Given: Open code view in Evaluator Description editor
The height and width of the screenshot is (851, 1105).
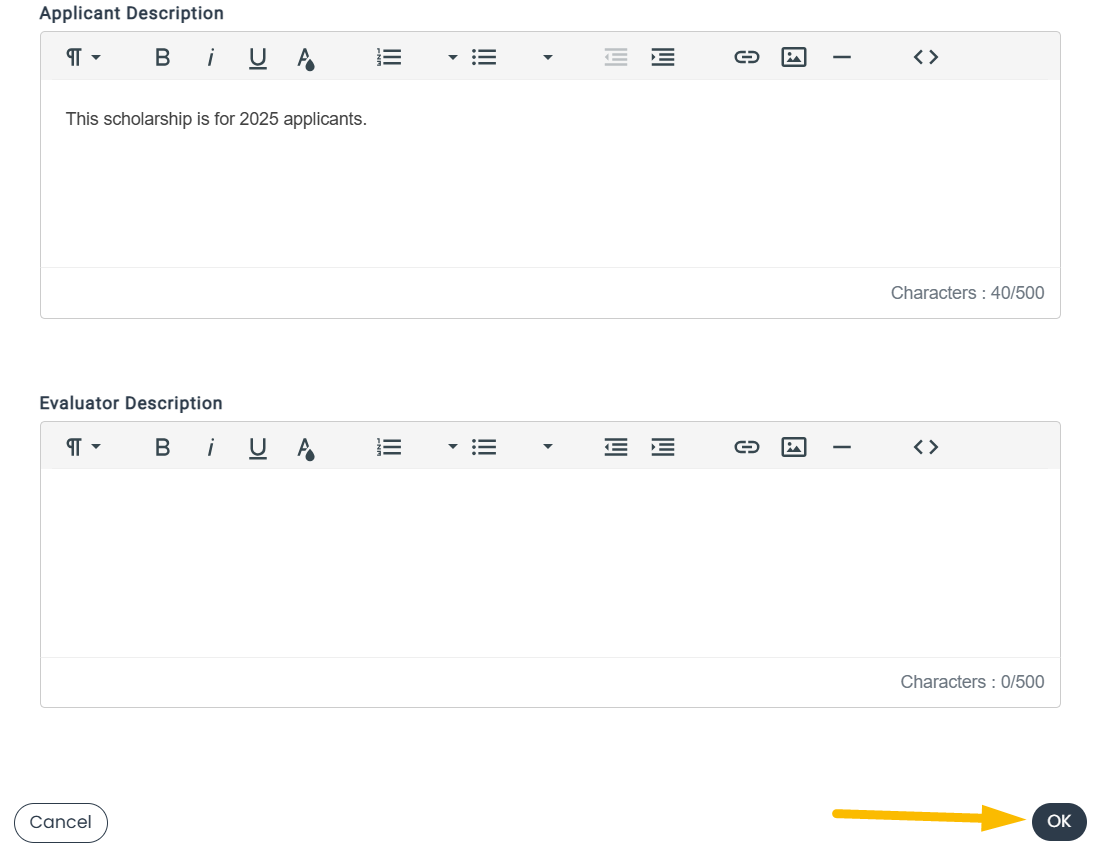Looking at the screenshot, I should (x=926, y=447).
